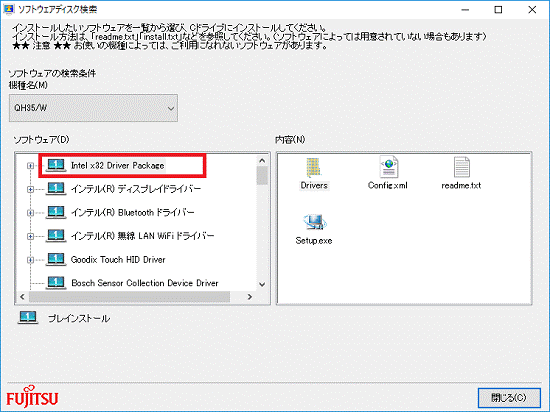The image size is (550, 412).
Task: Select インテル(R) 無線 LAN WiFi ドライバー text
Action: point(142,236)
